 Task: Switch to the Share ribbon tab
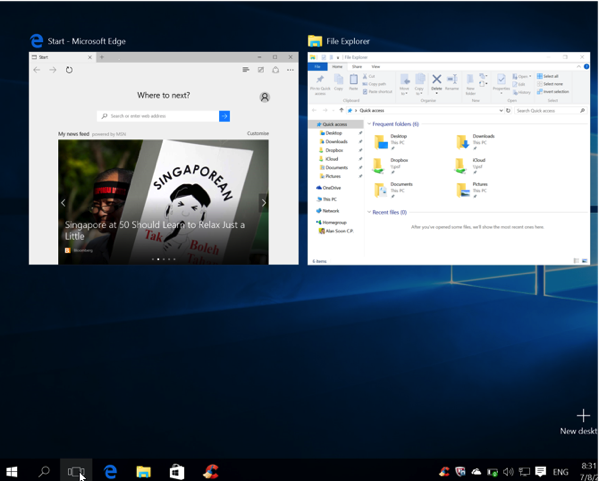tap(357, 66)
